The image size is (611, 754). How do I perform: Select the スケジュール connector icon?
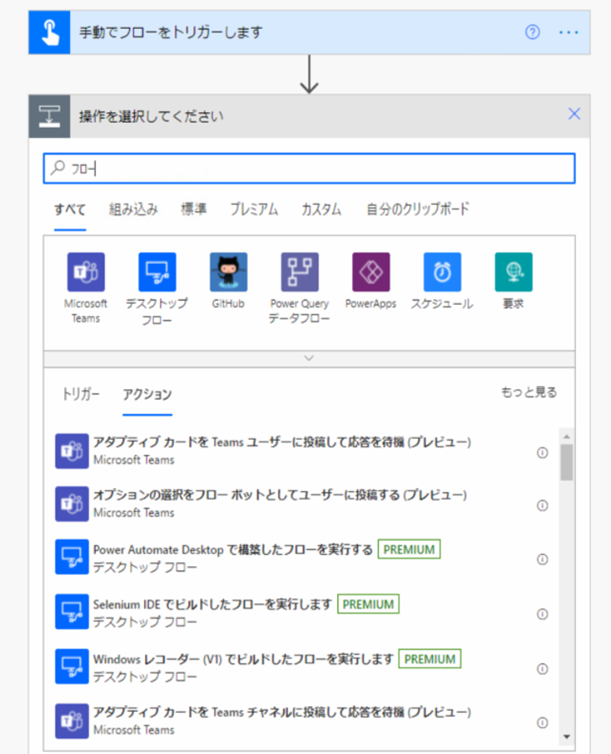pos(442,272)
